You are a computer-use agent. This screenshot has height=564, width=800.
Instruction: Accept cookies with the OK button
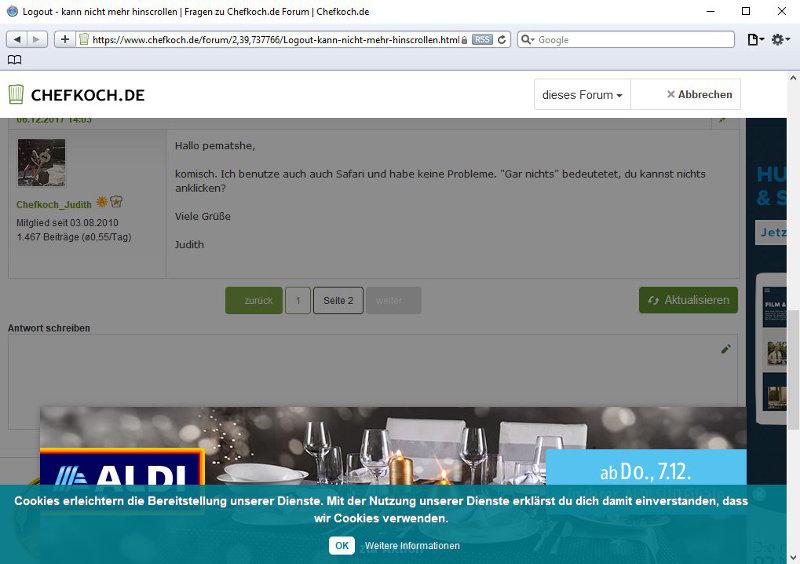[x=341, y=545]
